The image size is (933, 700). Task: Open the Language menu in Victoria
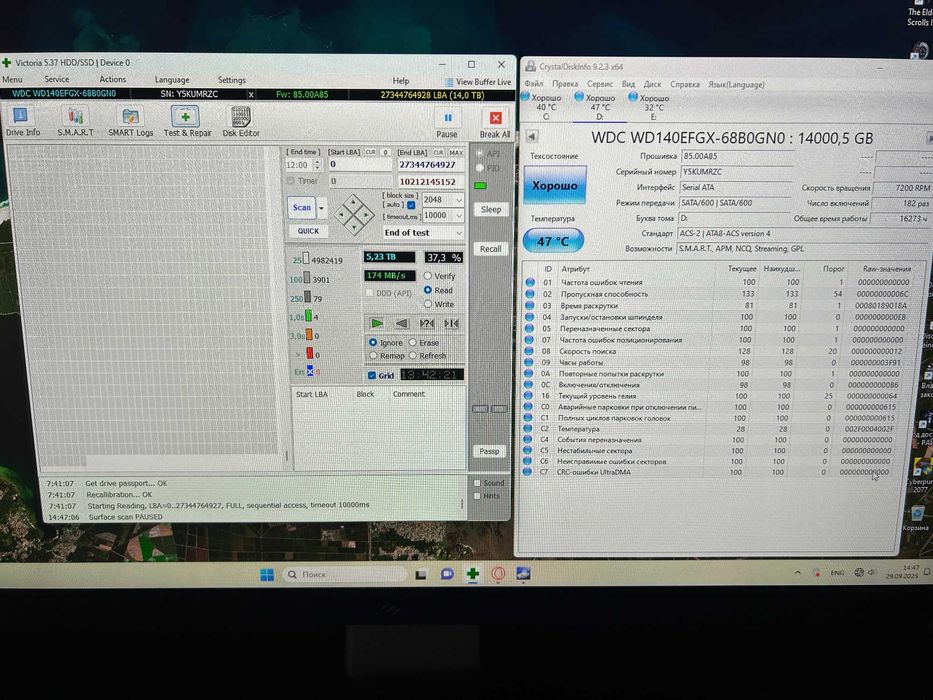click(172, 80)
